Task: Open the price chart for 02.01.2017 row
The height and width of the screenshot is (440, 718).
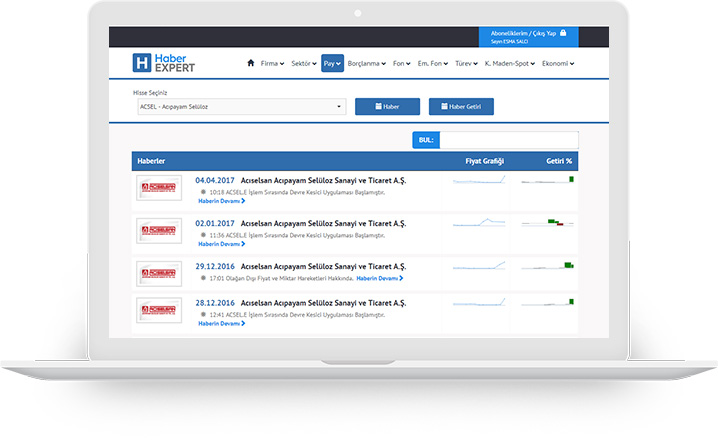Action: pyautogui.click(x=479, y=223)
